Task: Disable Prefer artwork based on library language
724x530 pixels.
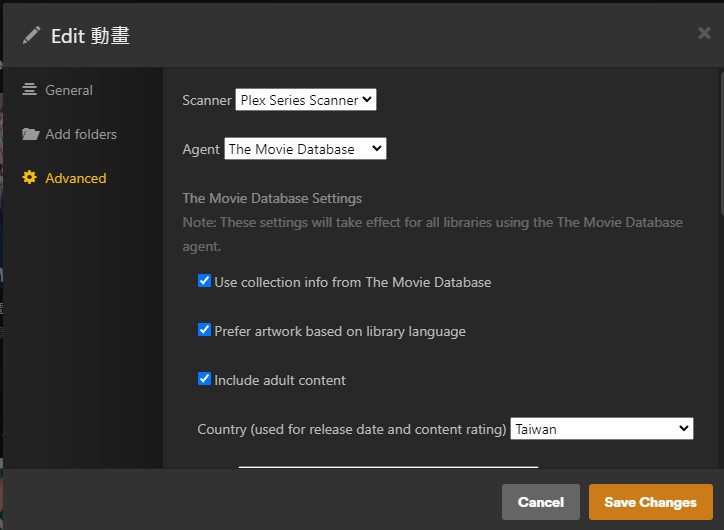Action: point(205,330)
